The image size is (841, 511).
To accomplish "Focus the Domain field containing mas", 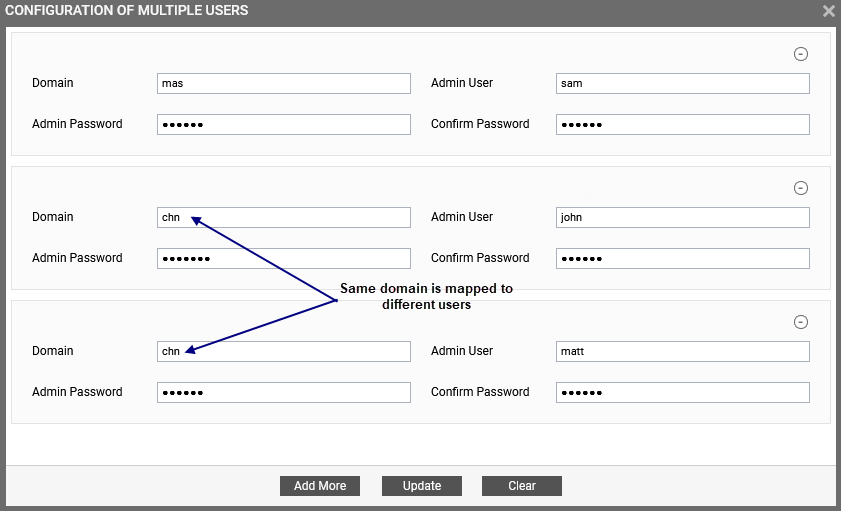I will pos(284,84).
